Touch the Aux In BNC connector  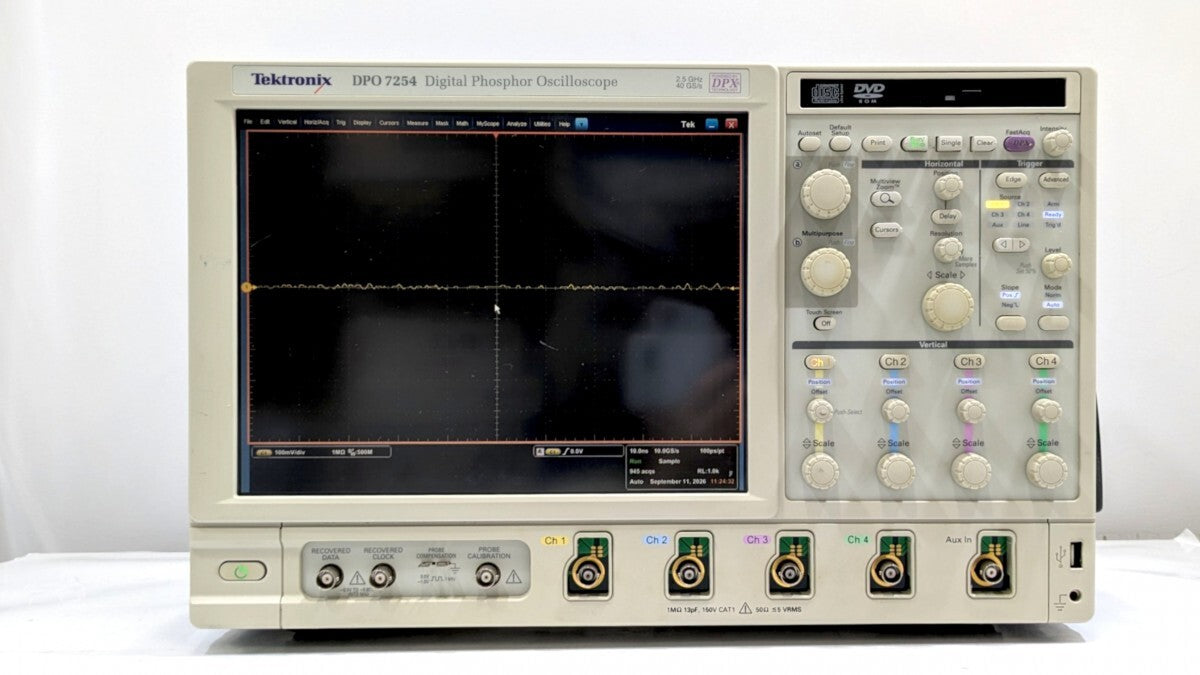click(988, 571)
